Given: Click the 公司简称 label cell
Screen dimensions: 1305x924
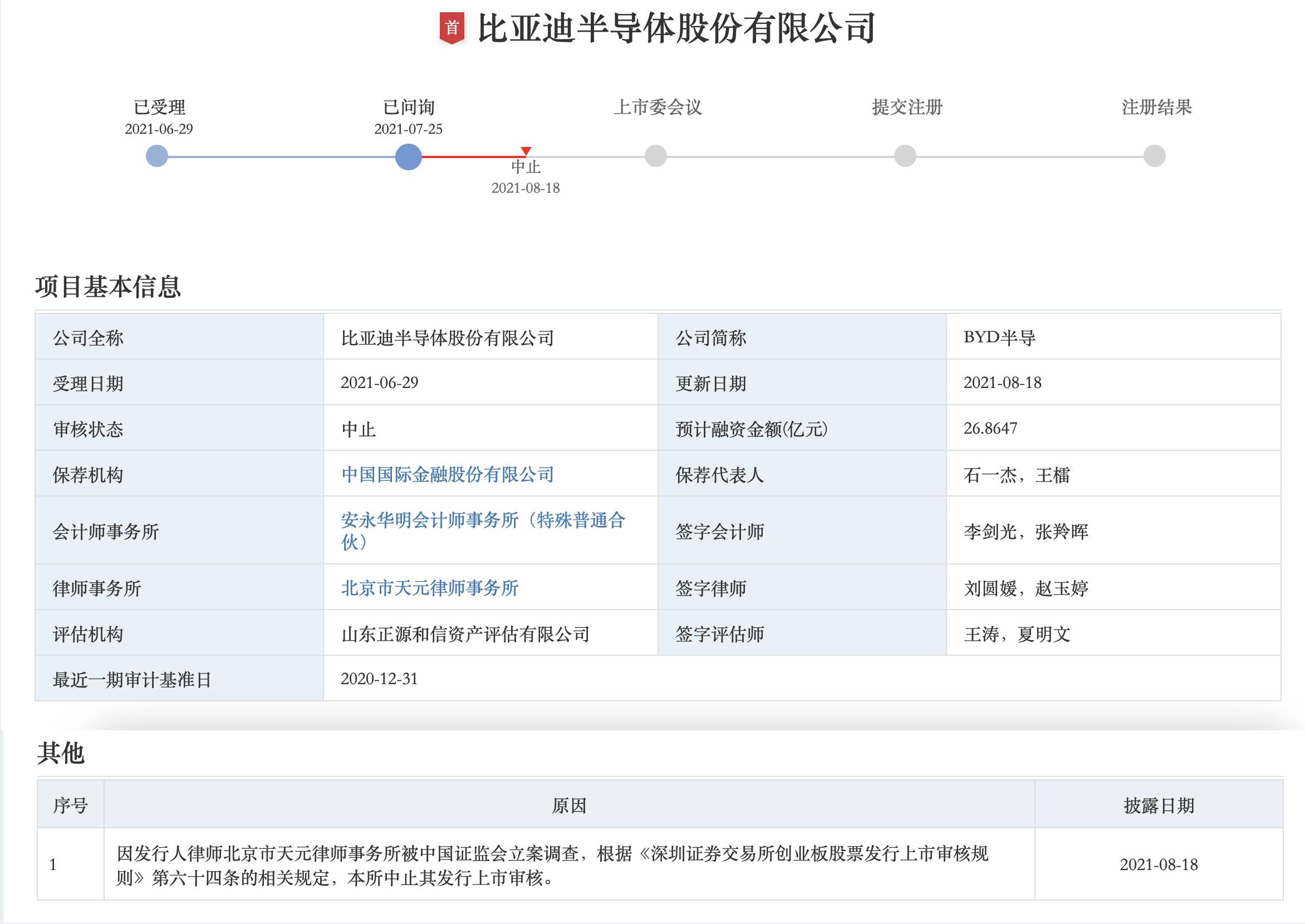Looking at the screenshot, I should [x=802, y=337].
